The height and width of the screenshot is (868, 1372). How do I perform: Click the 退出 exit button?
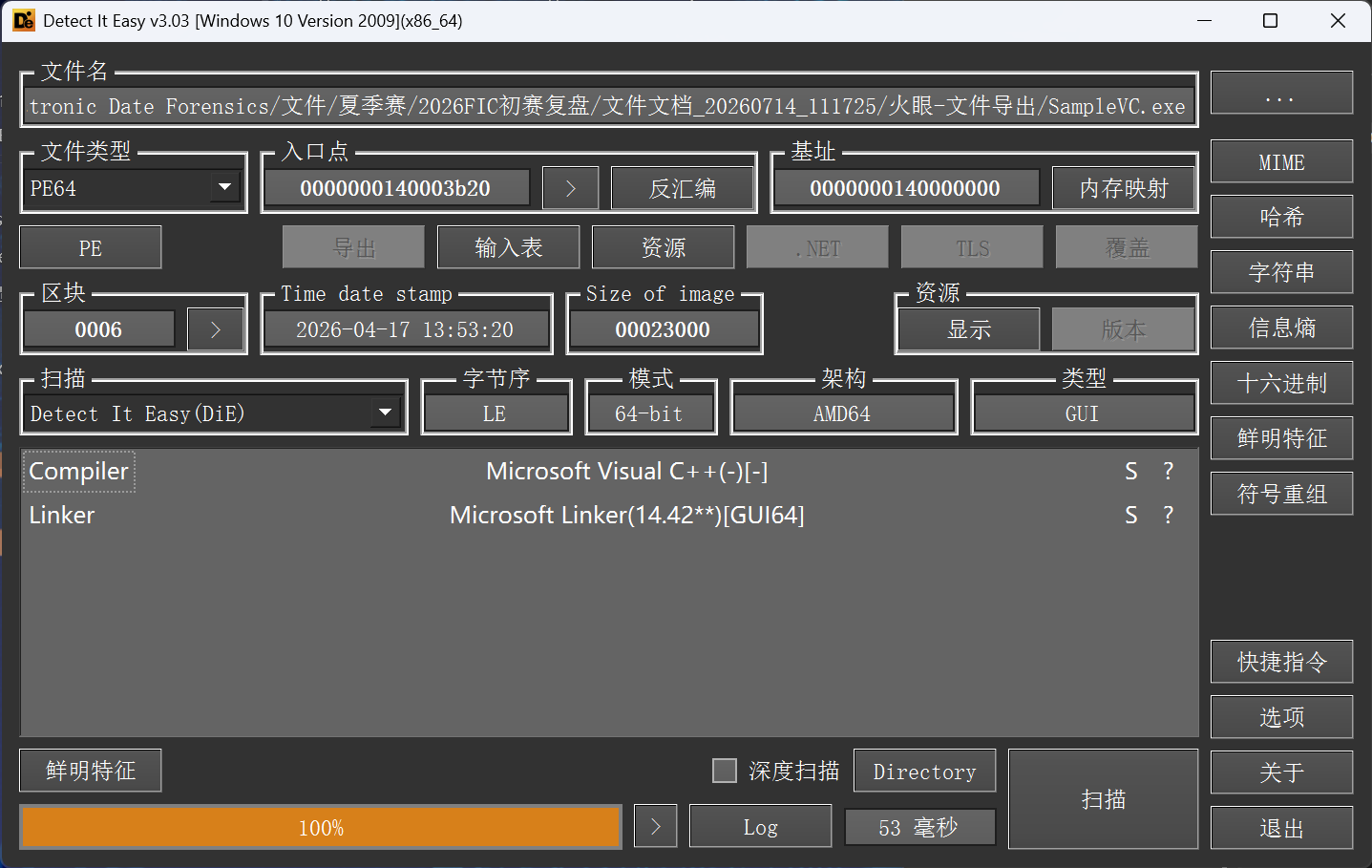(1281, 828)
